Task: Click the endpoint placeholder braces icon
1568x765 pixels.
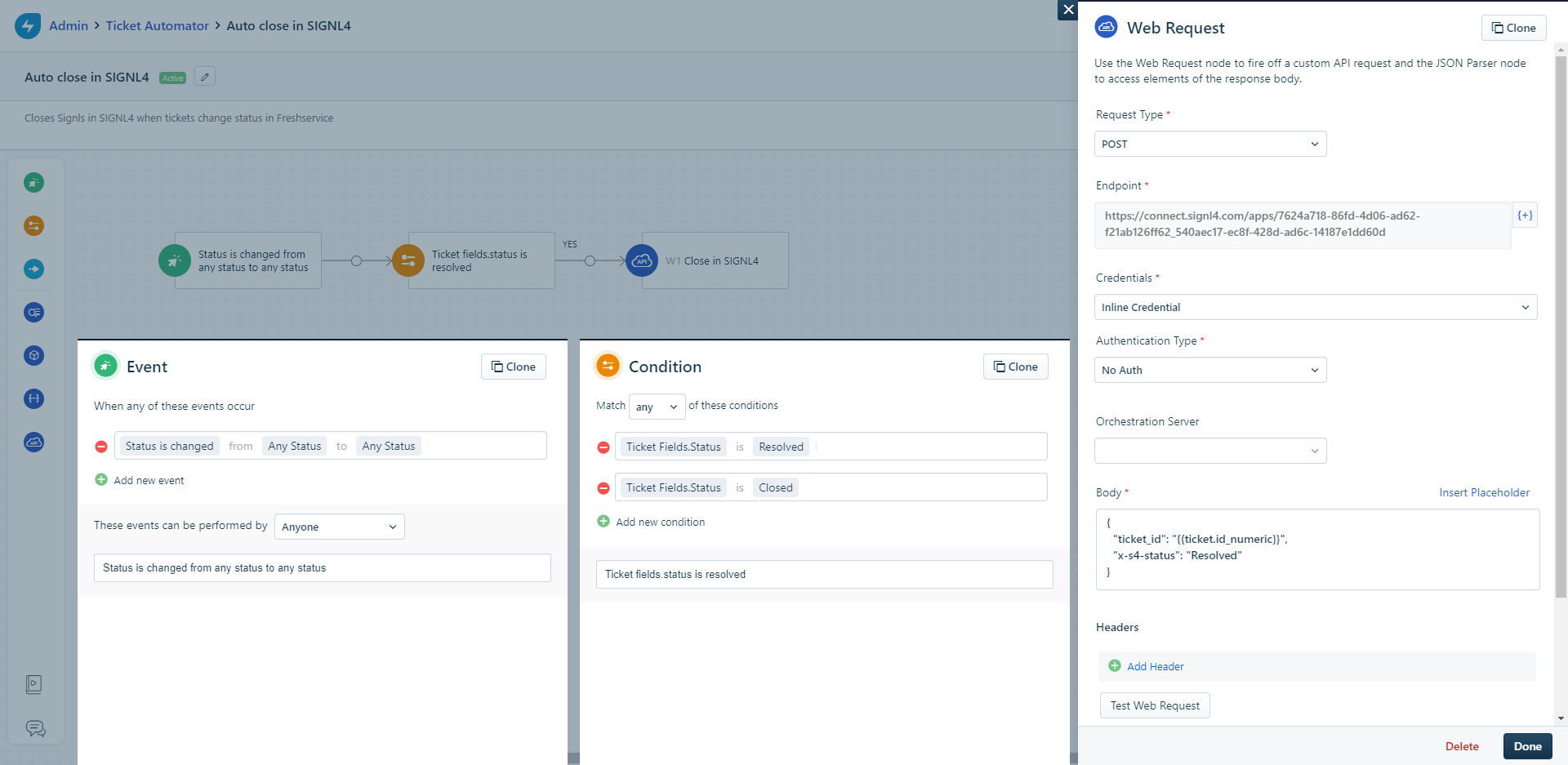Action: 1525,216
